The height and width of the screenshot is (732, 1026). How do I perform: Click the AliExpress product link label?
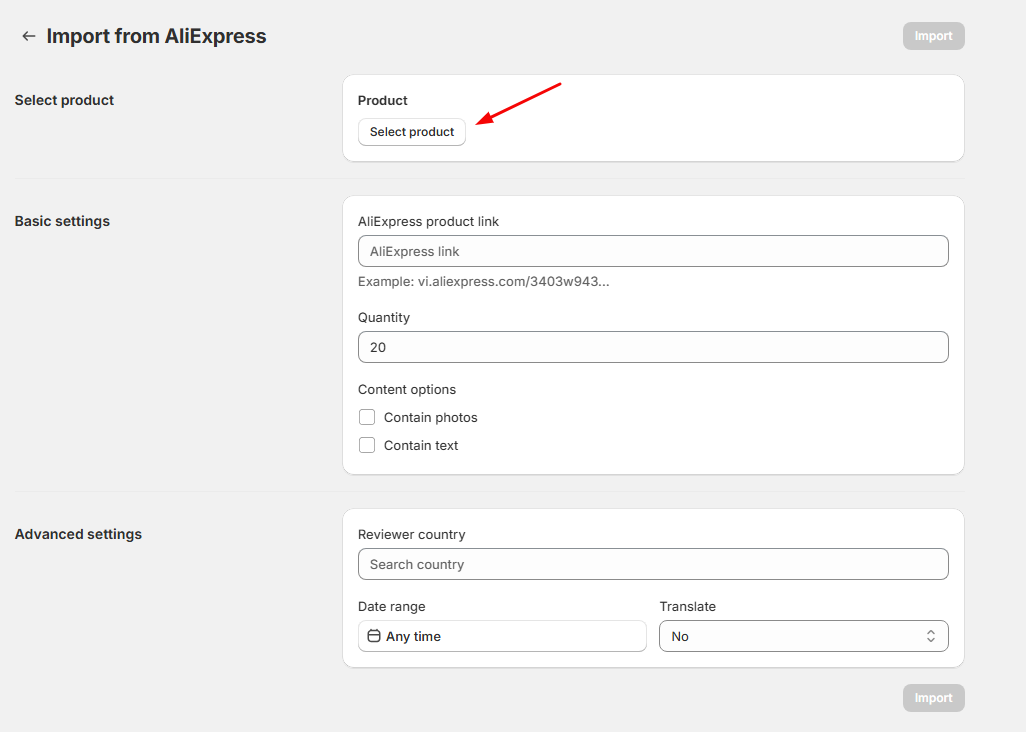coord(428,222)
